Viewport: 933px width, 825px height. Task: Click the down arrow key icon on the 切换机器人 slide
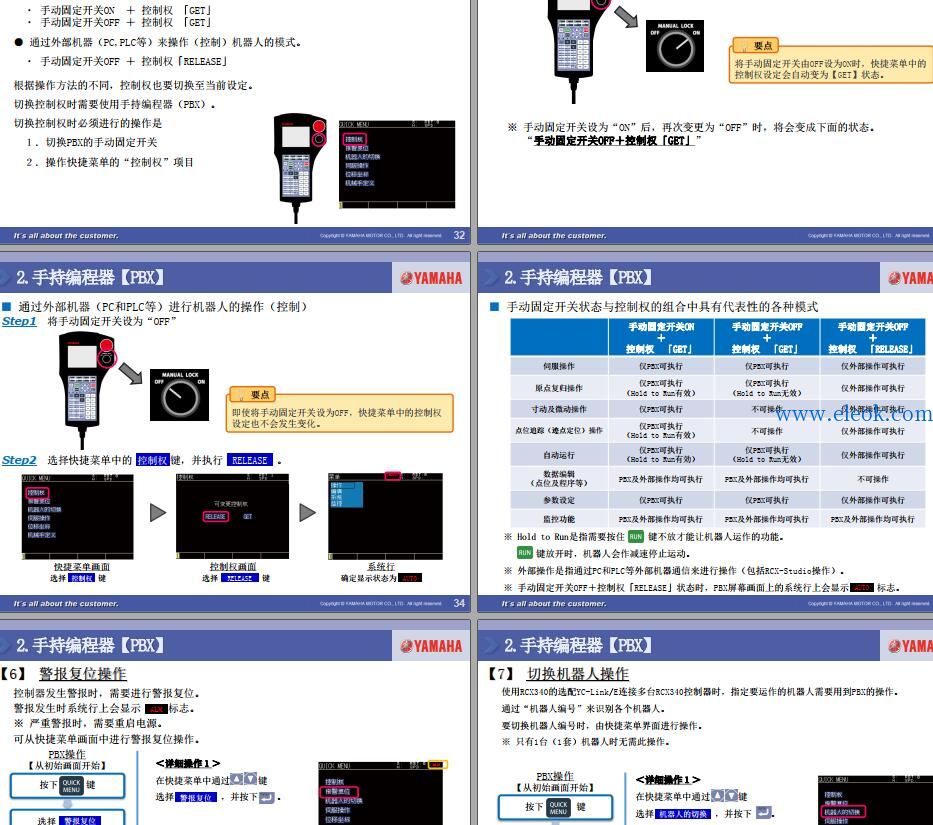point(731,795)
